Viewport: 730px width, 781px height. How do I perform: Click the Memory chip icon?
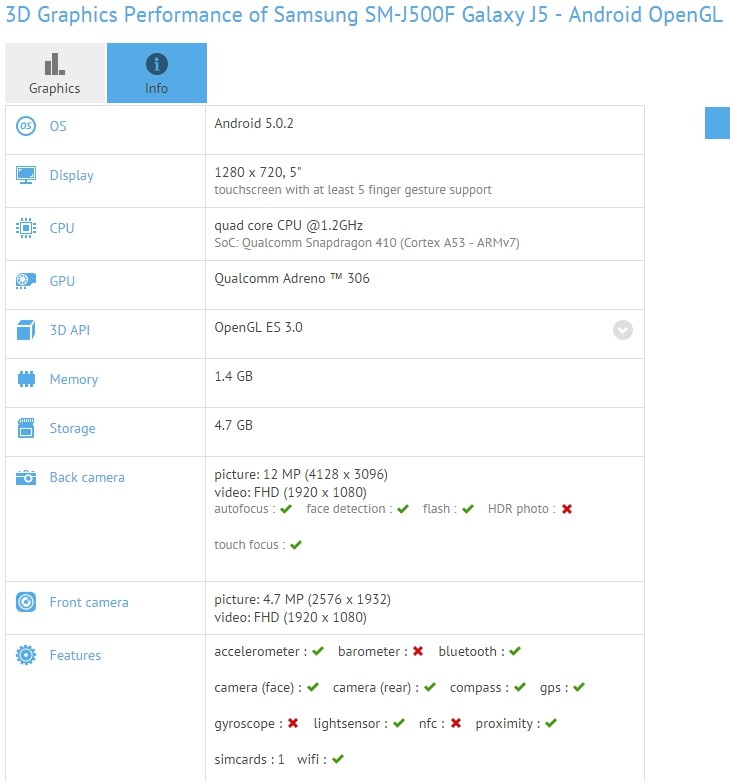tap(26, 379)
